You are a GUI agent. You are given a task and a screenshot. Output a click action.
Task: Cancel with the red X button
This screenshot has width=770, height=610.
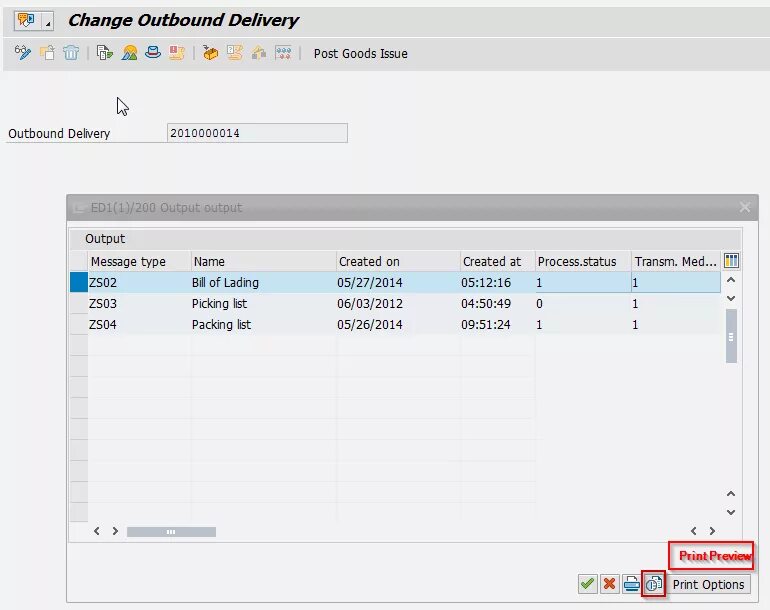coord(609,584)
